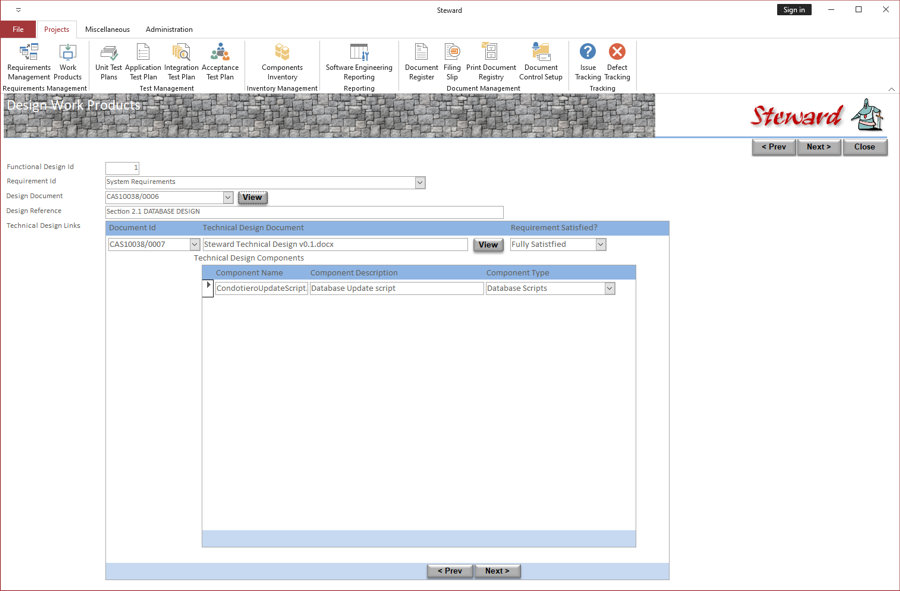Expand the Document Id CAS10038/0007 dropdown
The height and width of the screenshot is (591, 900).
pyautogui.click(x=195, y=244)
